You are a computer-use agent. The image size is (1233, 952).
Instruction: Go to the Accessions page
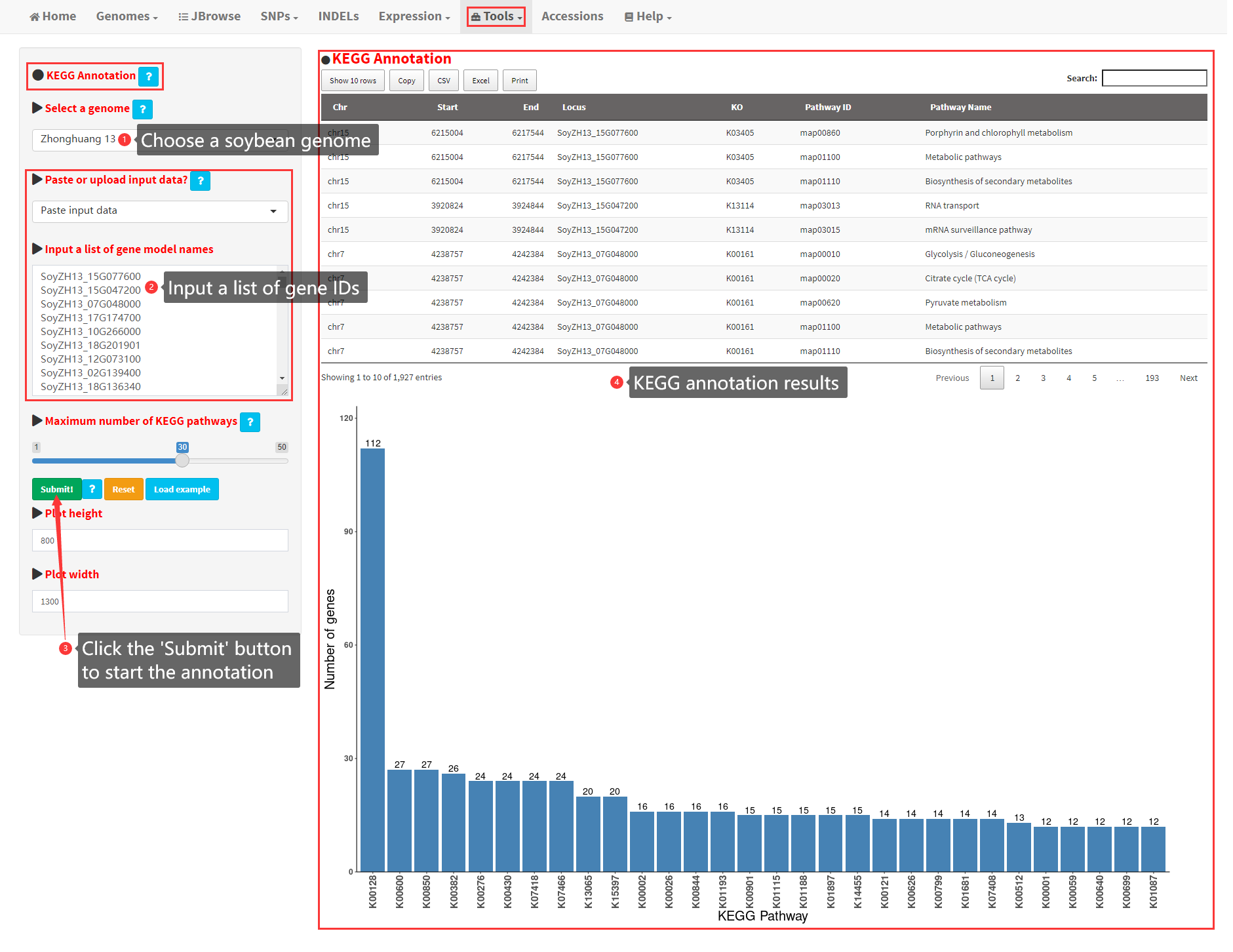point(572,16)
